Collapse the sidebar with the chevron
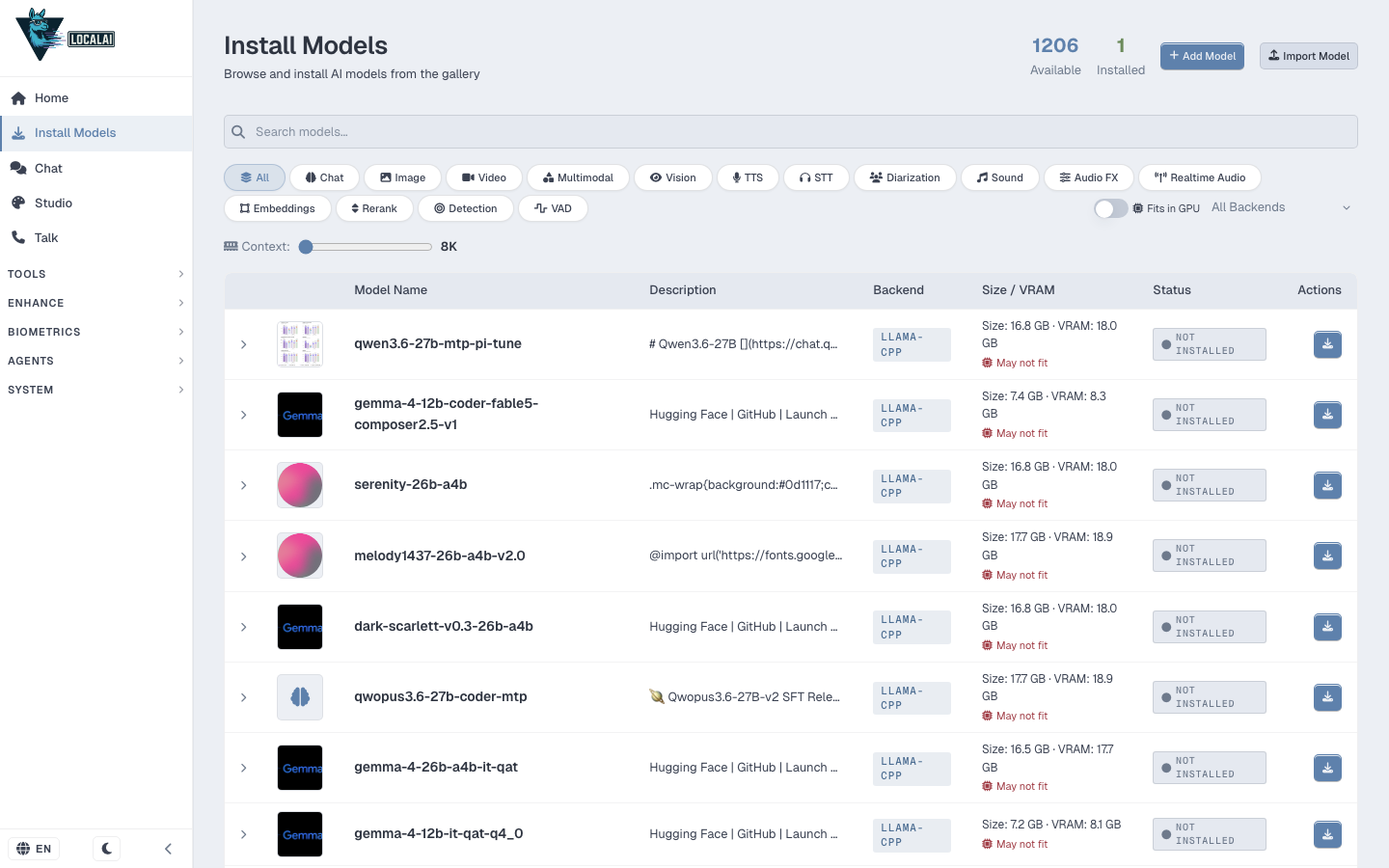 168,849
